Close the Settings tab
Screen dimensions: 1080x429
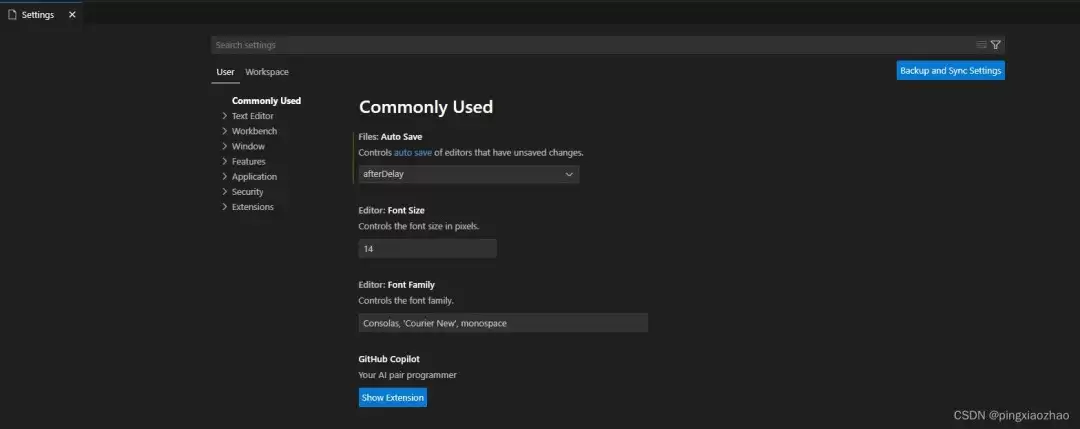(x=72, y=15)
